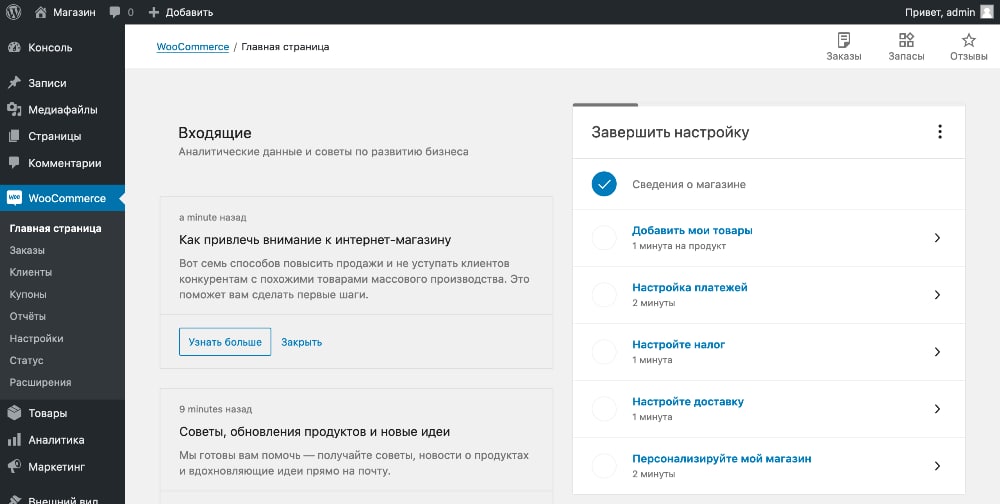Open the Заказы submenu item in sidebar

(x=27, y=250)
